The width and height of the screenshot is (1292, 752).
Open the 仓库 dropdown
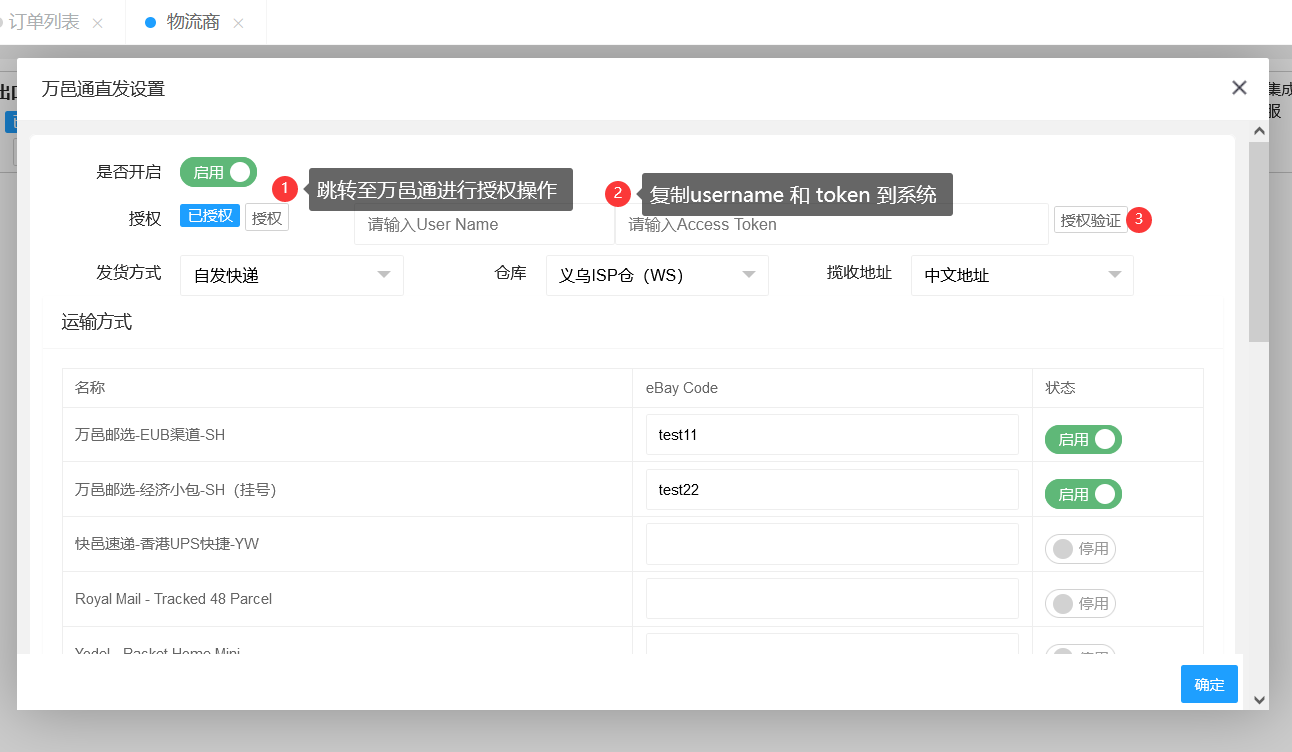pos(657,275)
